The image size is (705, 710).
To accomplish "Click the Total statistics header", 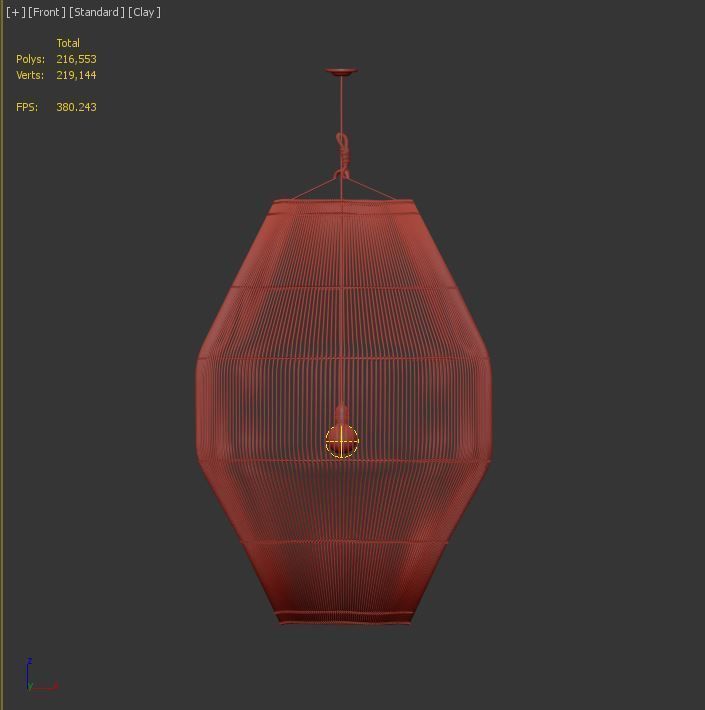I will pos(68,43).
